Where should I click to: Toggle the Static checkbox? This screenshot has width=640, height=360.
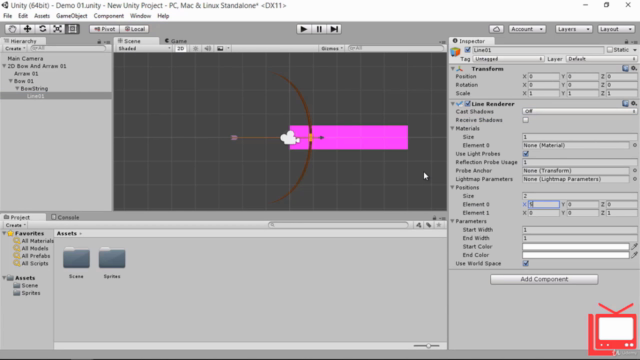tap(610, 50)
